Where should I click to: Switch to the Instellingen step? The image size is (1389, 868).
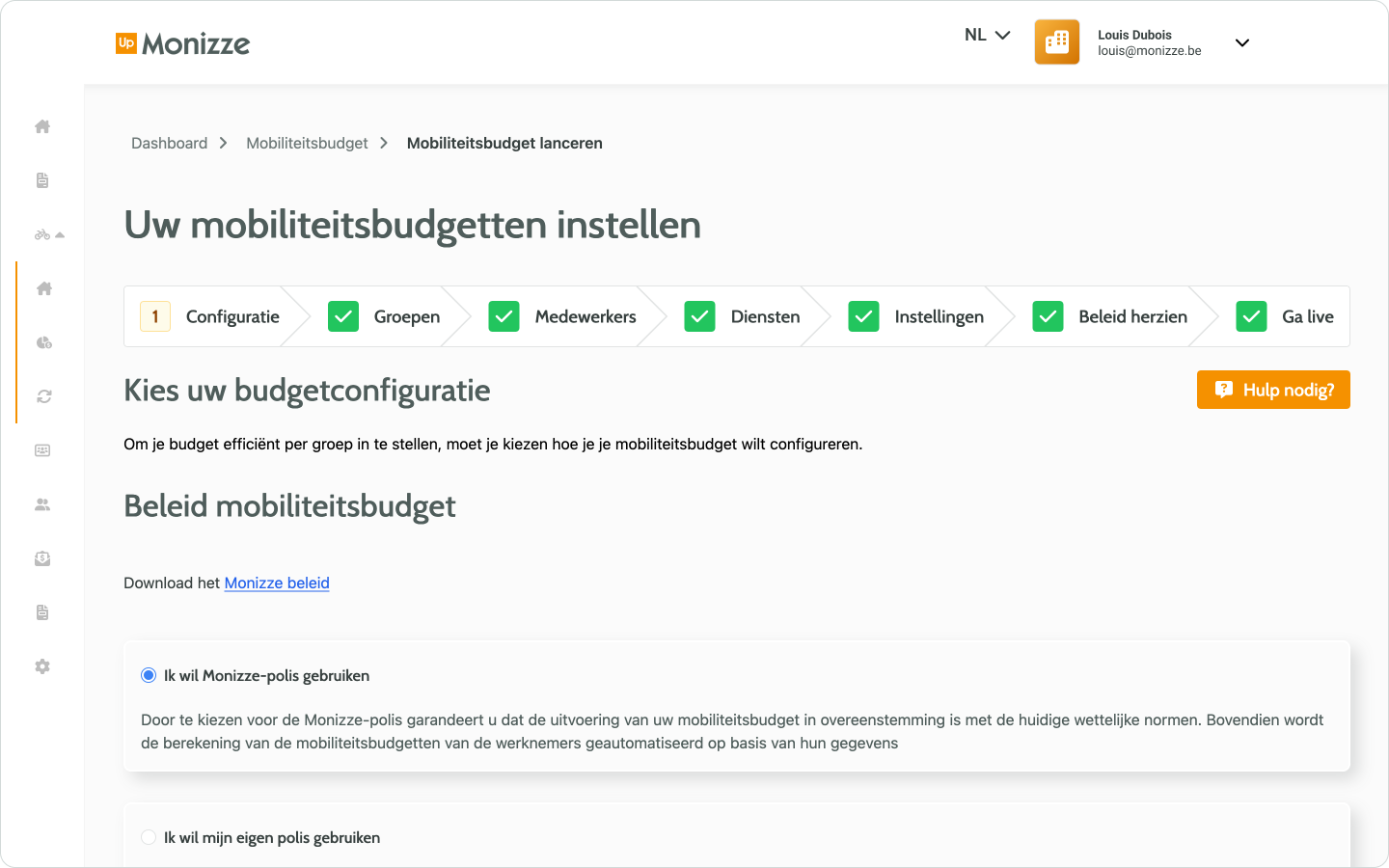click(938, 316)
